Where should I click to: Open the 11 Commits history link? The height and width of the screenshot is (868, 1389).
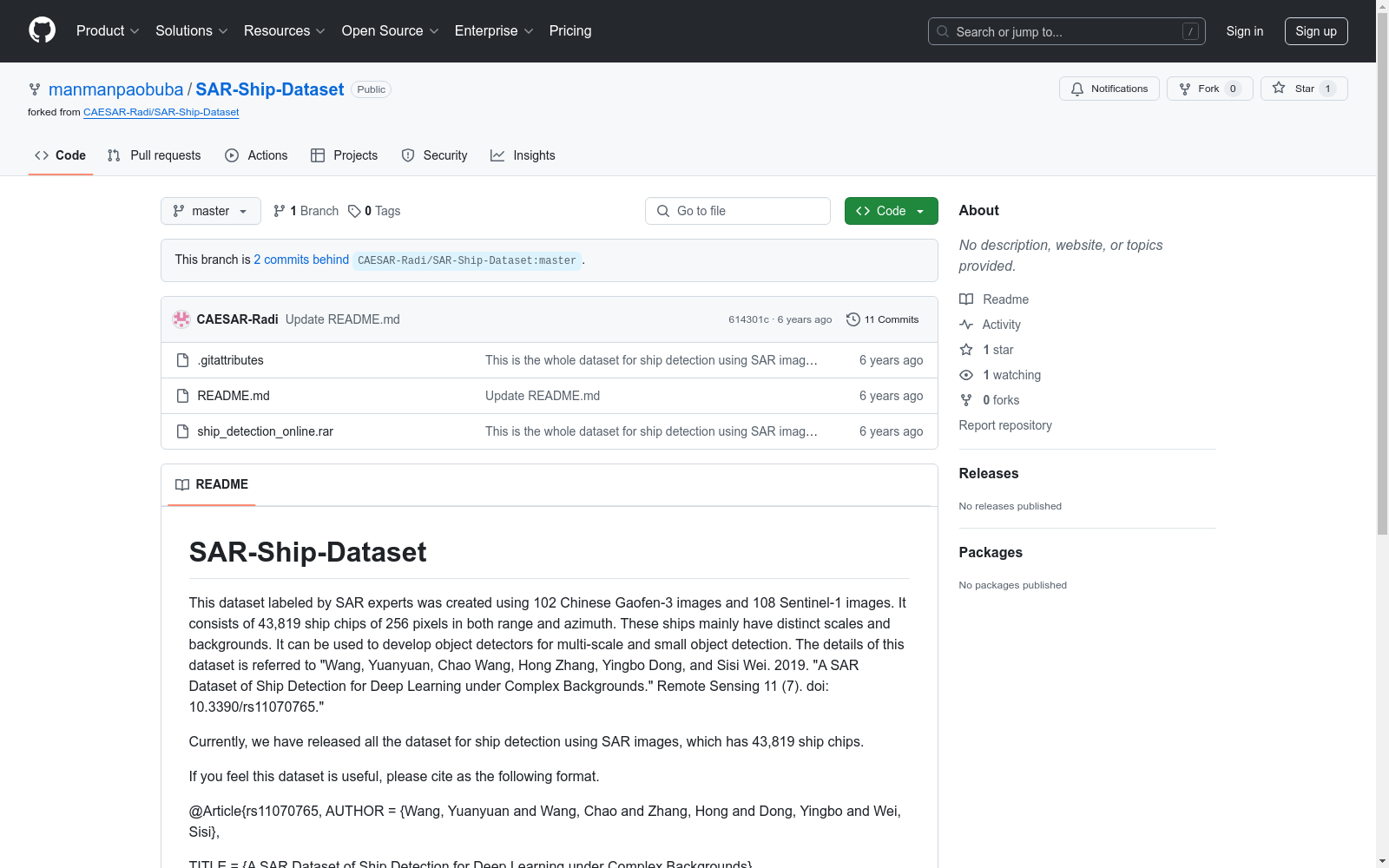pyautogui.click(x=883, y=319)
